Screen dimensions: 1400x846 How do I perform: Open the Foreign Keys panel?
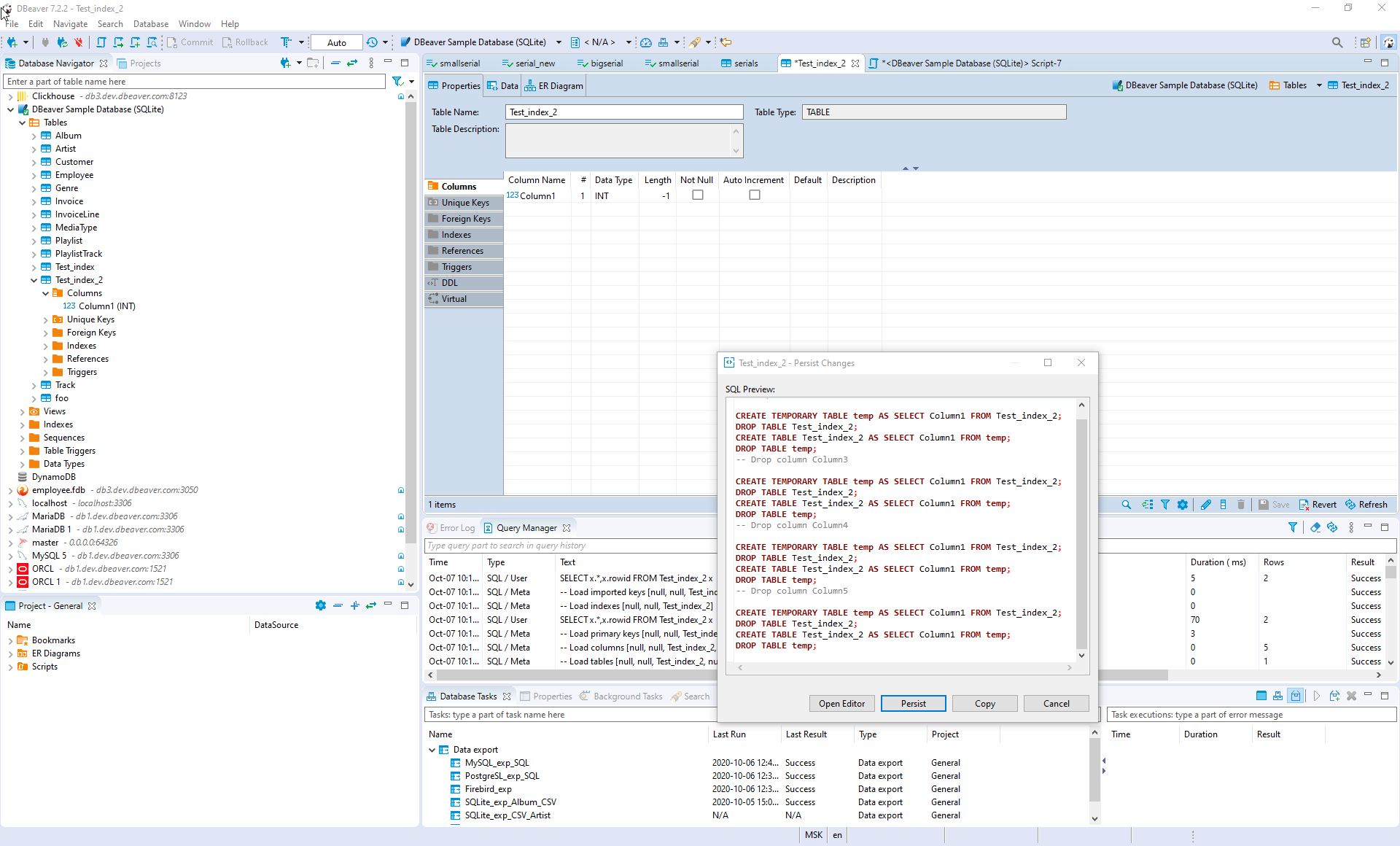(x=466, y=218)
